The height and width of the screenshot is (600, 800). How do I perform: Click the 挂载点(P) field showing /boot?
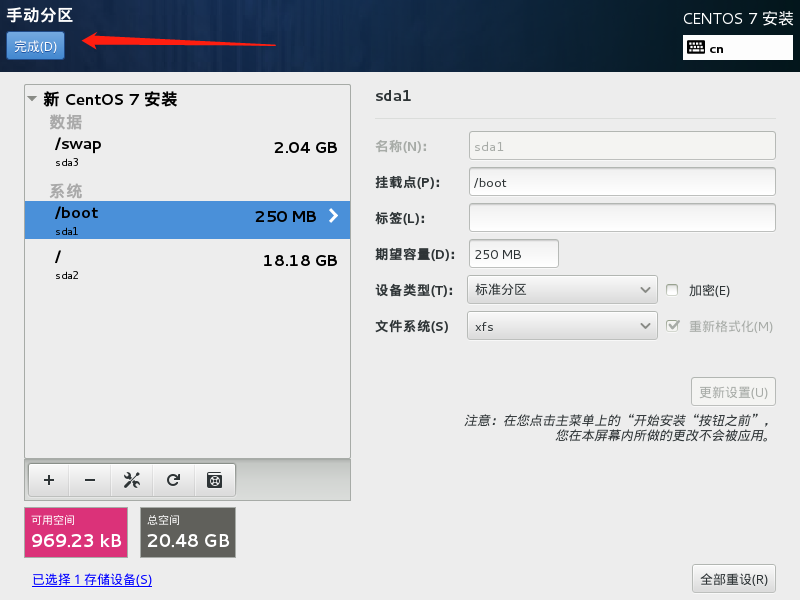tap(622, 182)
